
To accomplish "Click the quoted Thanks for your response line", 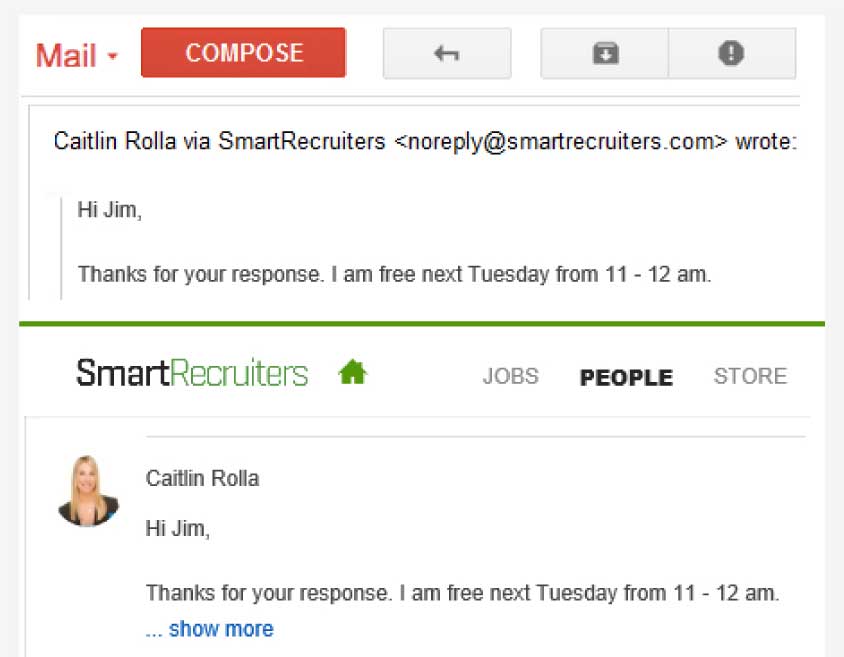I will point(395,274).
